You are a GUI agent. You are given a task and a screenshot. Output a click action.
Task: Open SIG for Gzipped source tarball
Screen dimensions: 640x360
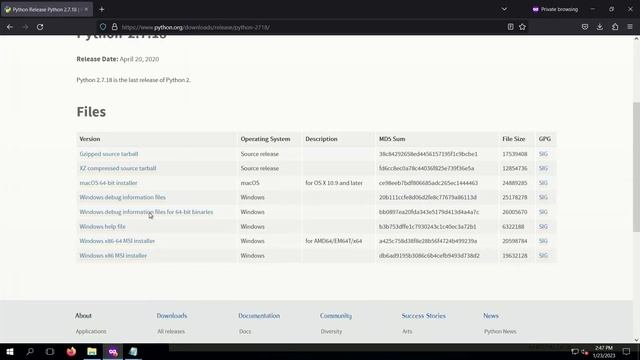coord(543,154)
